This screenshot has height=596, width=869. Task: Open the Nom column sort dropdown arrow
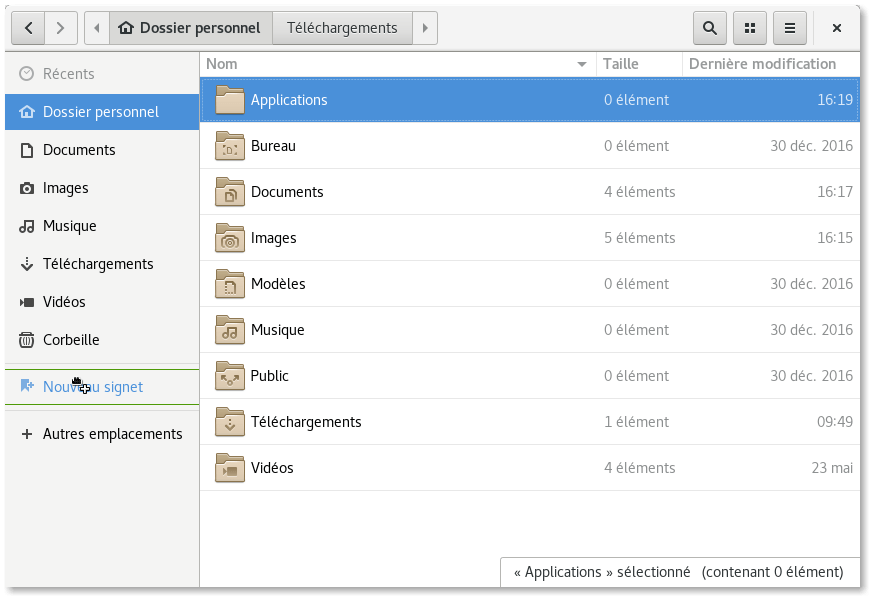click(x=581, y=63)
